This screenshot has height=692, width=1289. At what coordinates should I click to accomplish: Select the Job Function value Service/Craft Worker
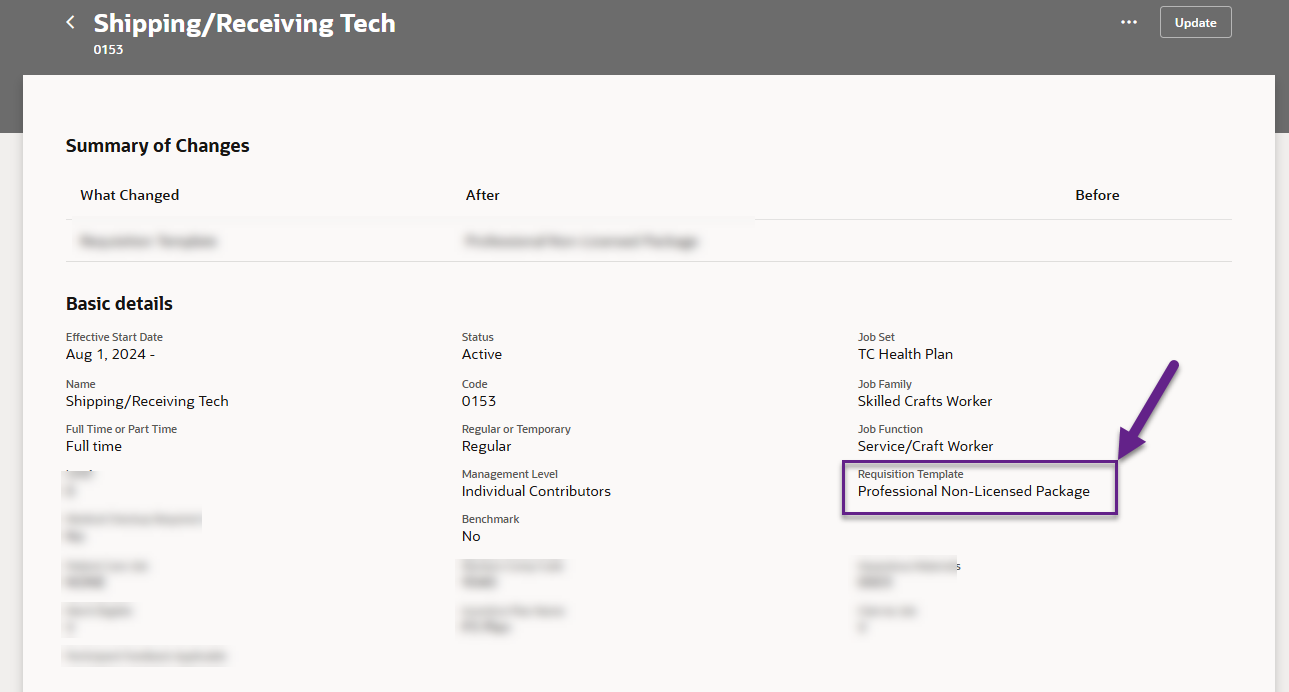tap(926, 446)
